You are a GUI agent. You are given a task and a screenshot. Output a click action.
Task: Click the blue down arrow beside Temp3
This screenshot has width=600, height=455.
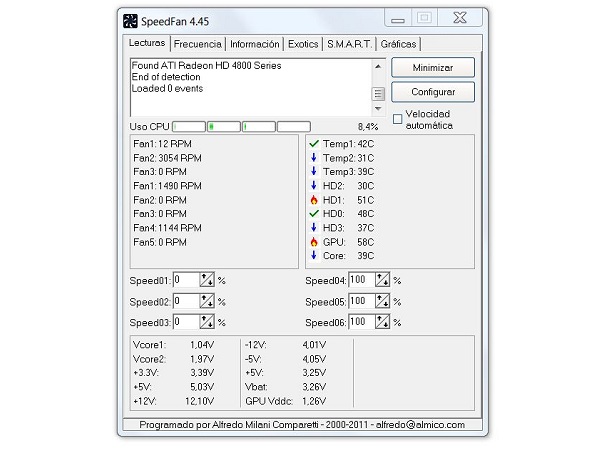(x=314, y=171)
